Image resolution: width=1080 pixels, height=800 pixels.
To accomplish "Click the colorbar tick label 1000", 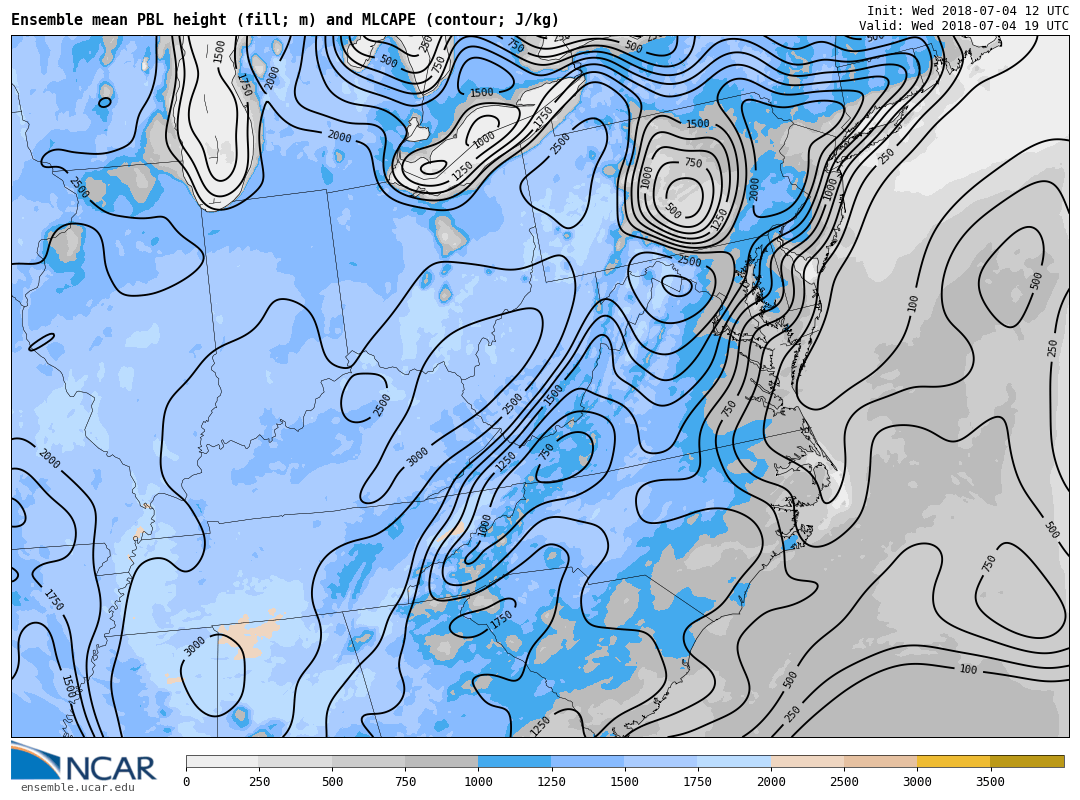I will pyautogui.click(x=478, y=781).
